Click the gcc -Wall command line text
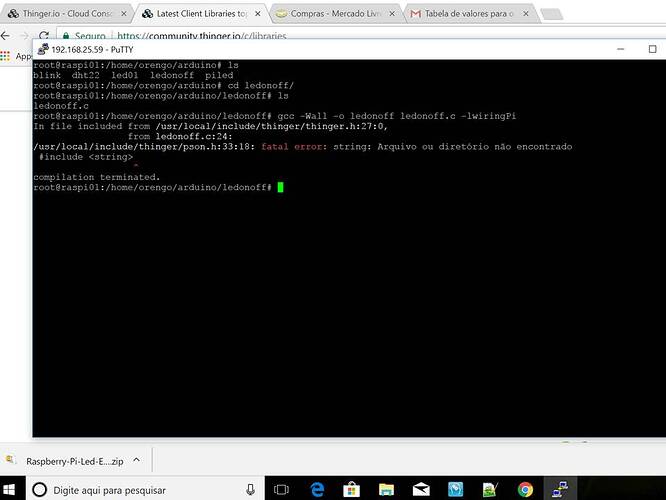The height and width of the screenshot is (500, 666). pyautogui.click(x=397, y=116)
